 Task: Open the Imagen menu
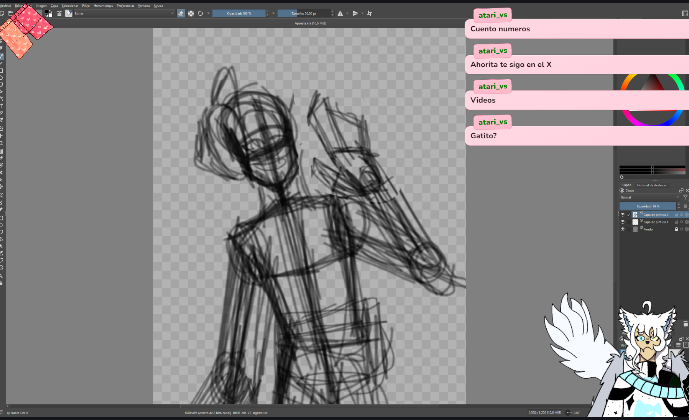click(x=41, y=6)
